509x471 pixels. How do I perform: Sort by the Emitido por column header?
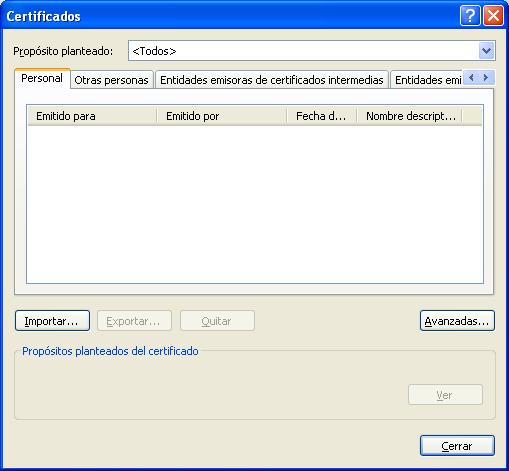point(222,116)
